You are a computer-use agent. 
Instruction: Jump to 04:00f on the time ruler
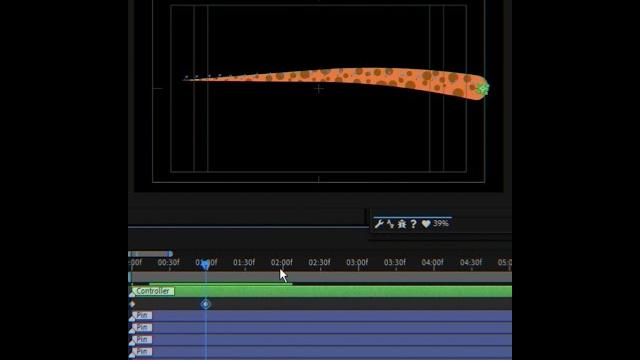[x=433, y=262]
